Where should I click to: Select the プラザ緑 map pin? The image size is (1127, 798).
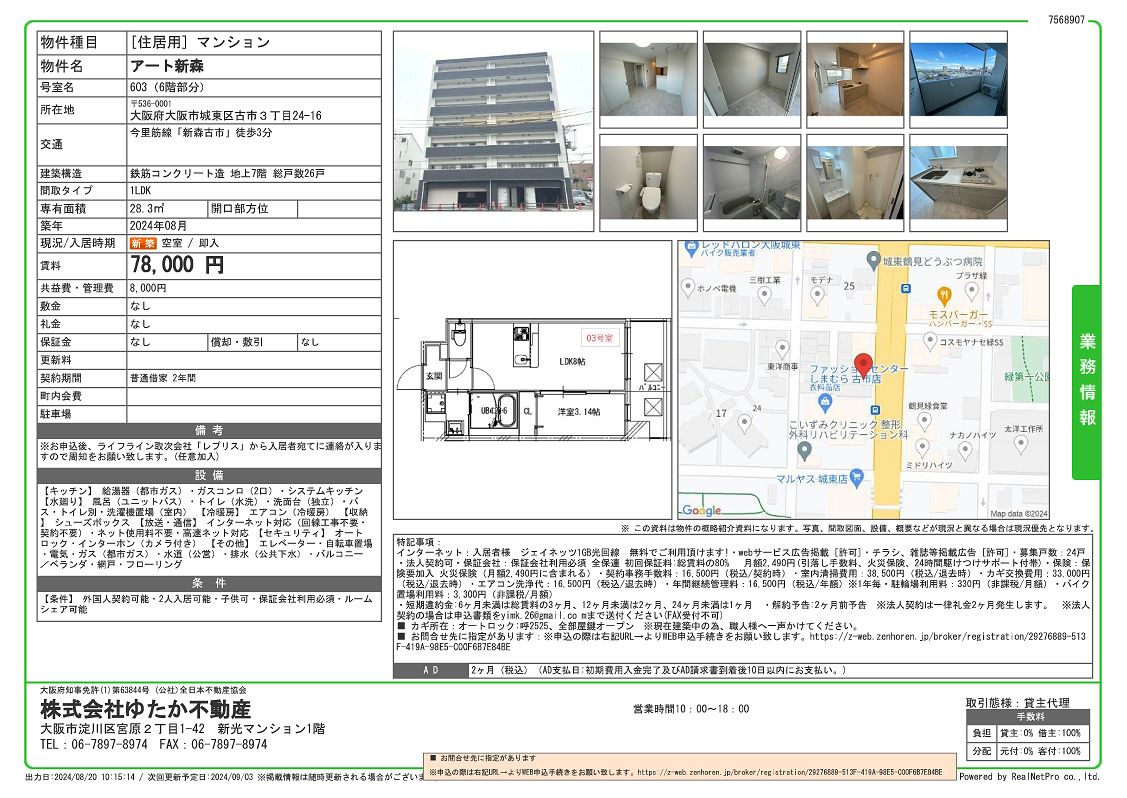tap(971, 290)
